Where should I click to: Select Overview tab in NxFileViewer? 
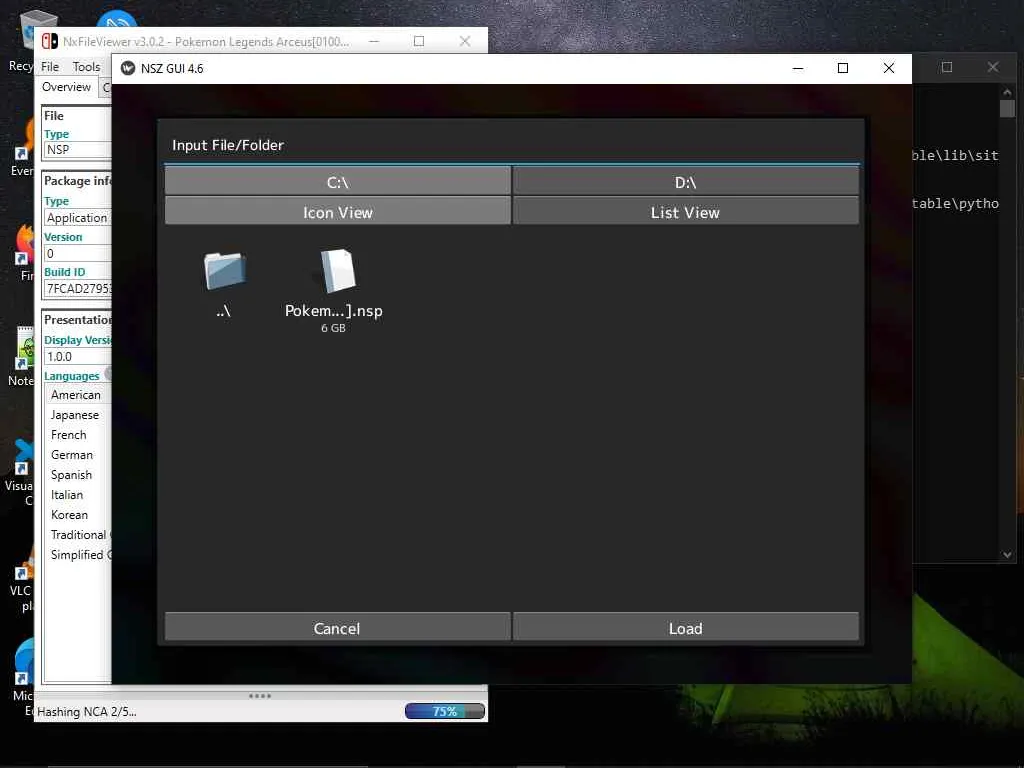click(66, 87)
